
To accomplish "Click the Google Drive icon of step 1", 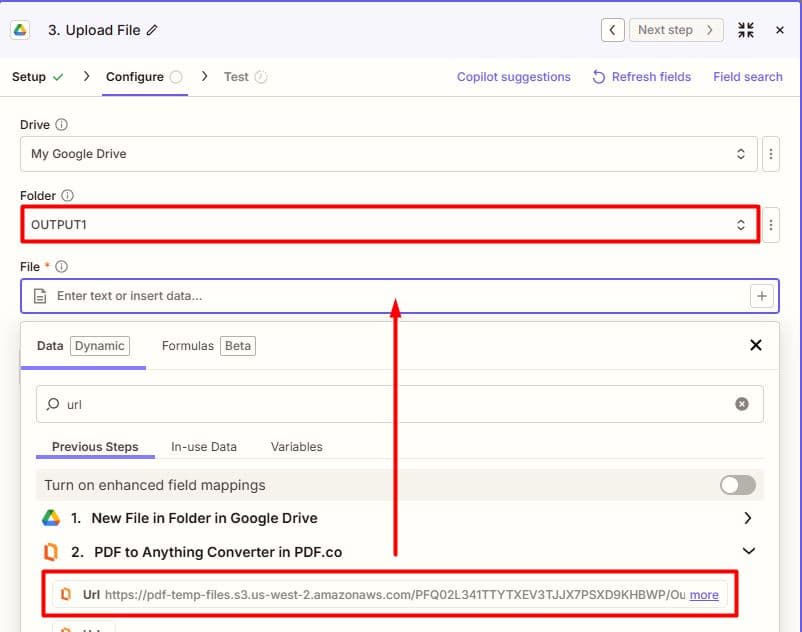I will click(x=51, y=518).
